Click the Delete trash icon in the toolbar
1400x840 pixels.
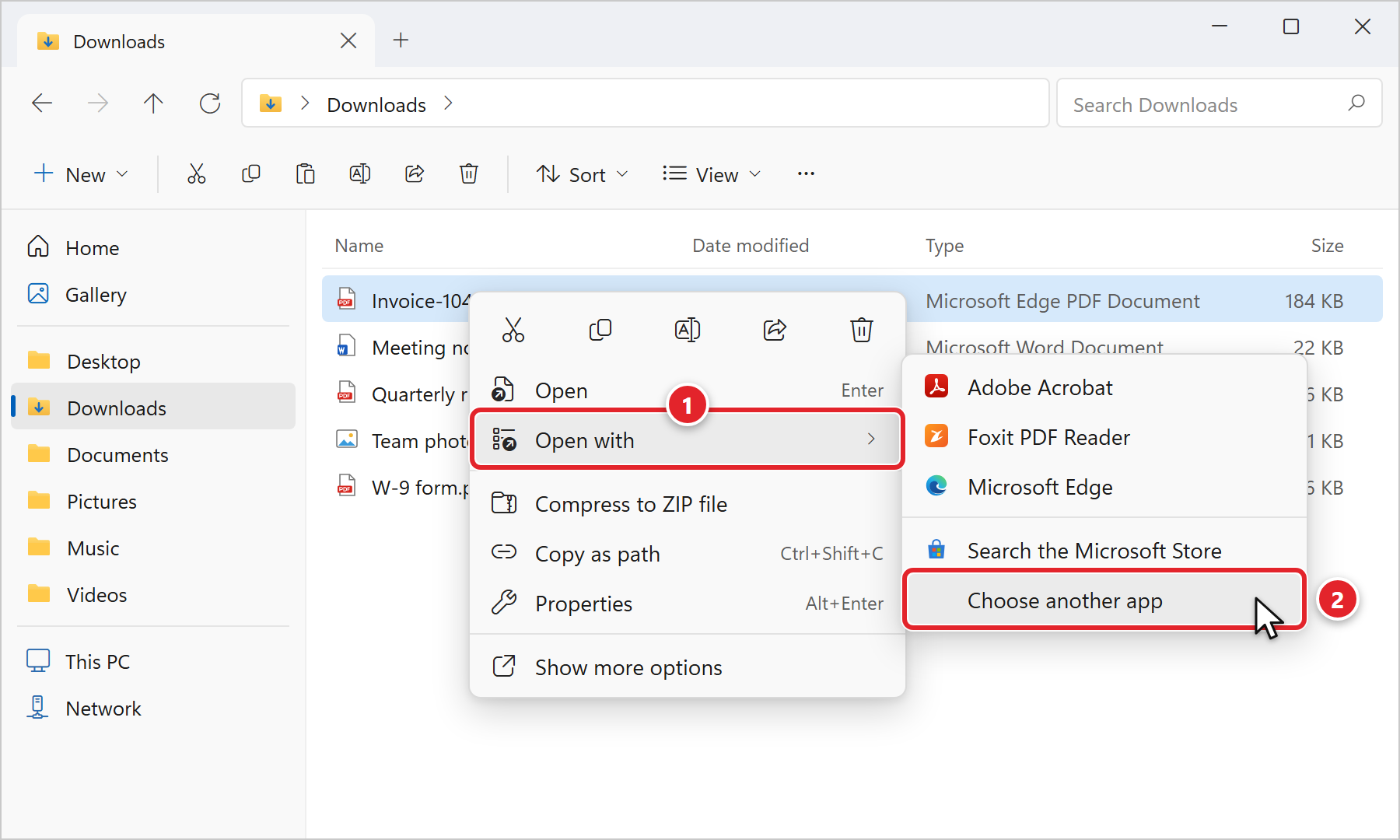point(469,174)
